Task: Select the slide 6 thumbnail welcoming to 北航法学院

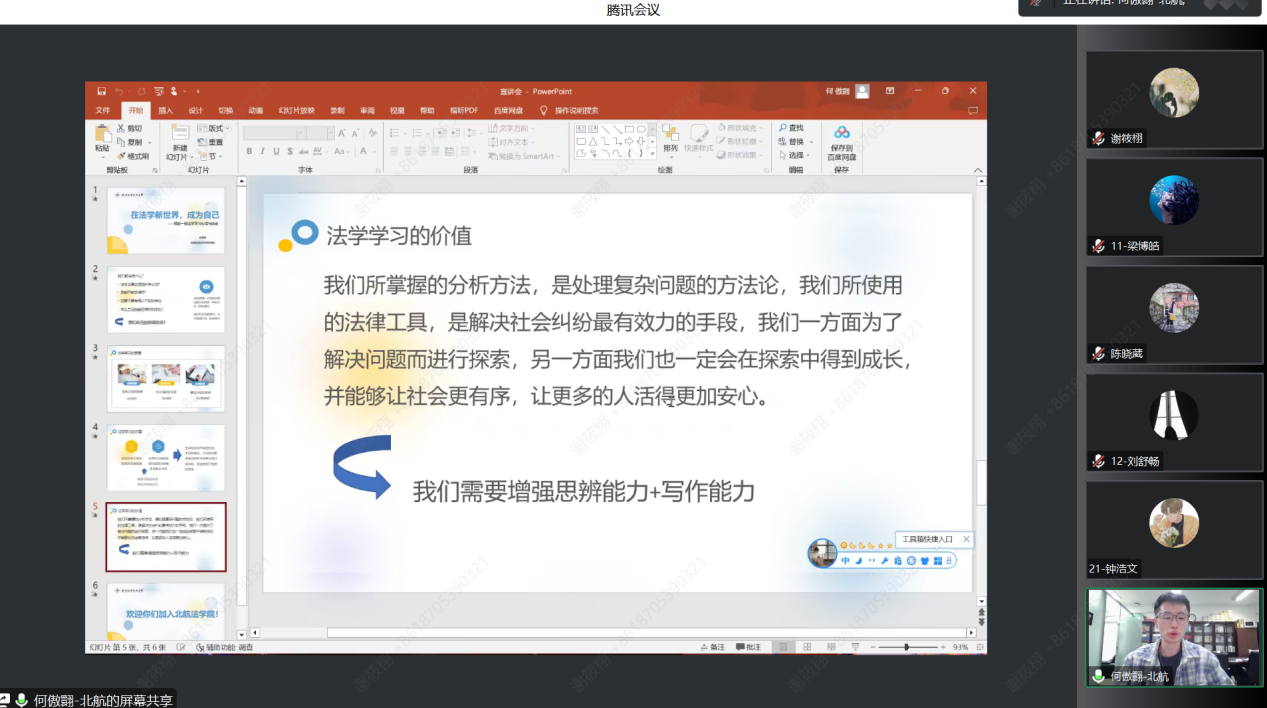Action: coord(166,611)
